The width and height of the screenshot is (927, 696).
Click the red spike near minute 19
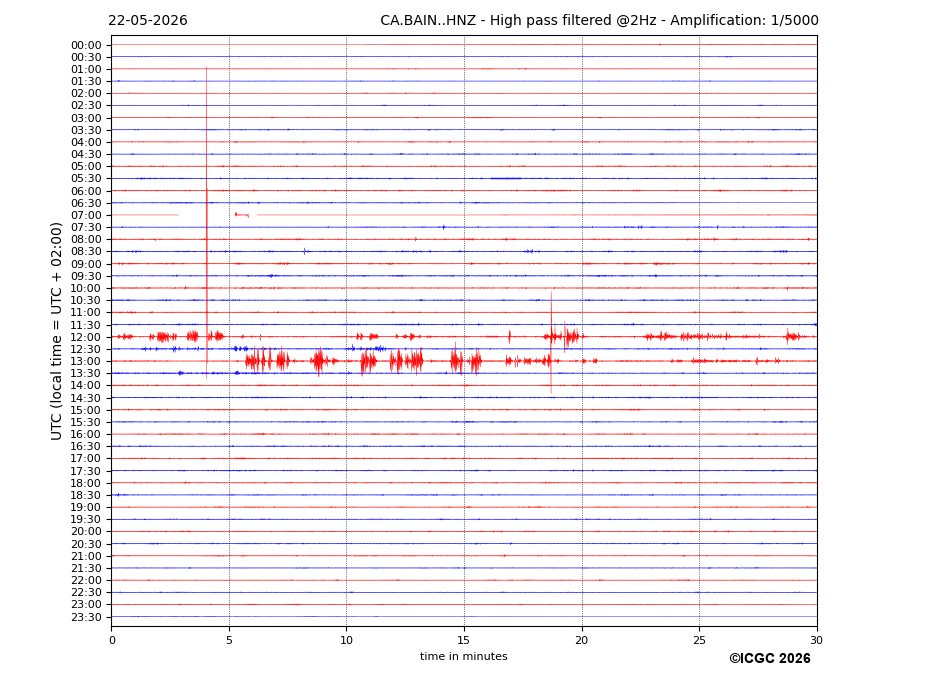point(552,342)
